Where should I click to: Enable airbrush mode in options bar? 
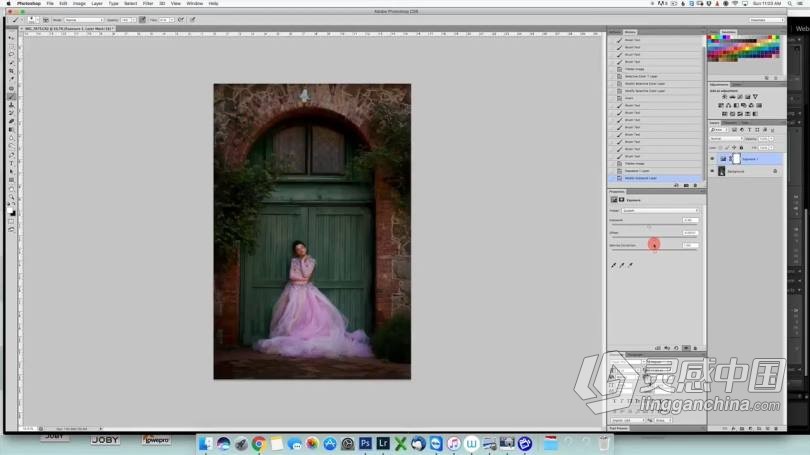pyautogui.click(x=181, y=20)
